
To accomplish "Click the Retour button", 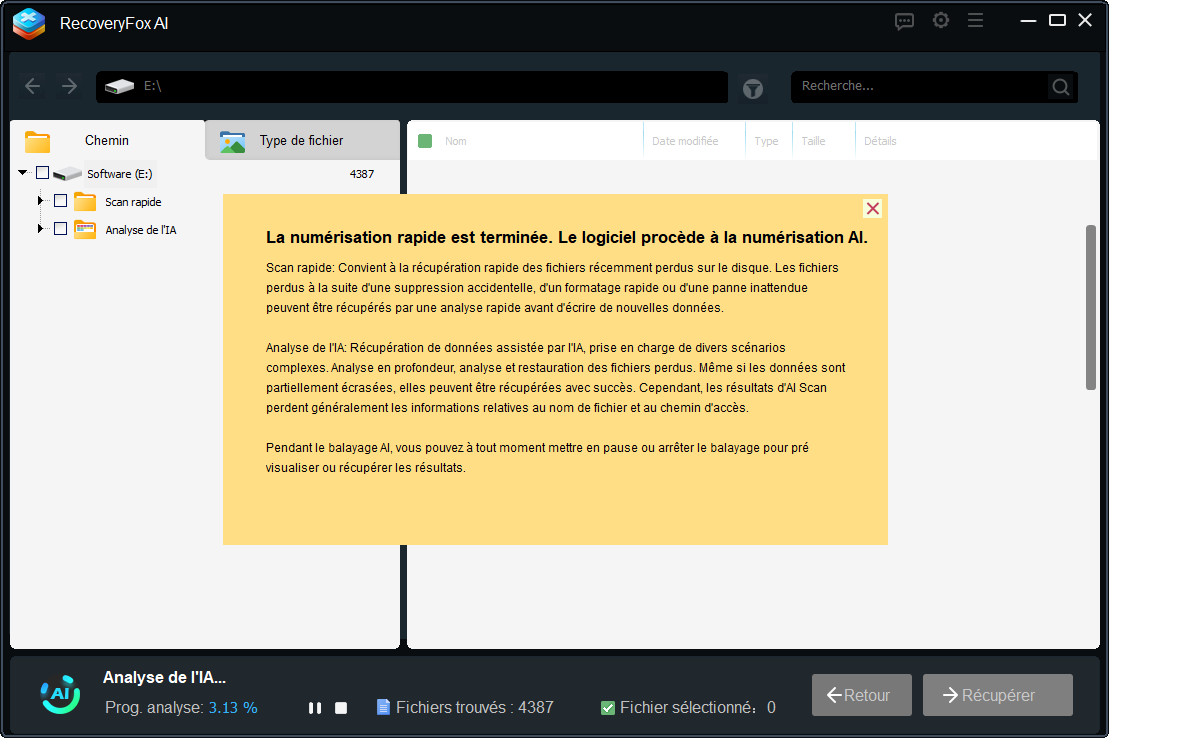I will (861, 694).
